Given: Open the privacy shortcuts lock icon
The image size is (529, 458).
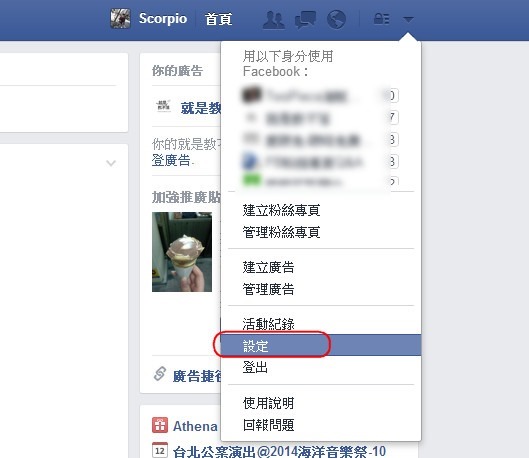Looking at the screenshot, I should [x=382, y=19].
